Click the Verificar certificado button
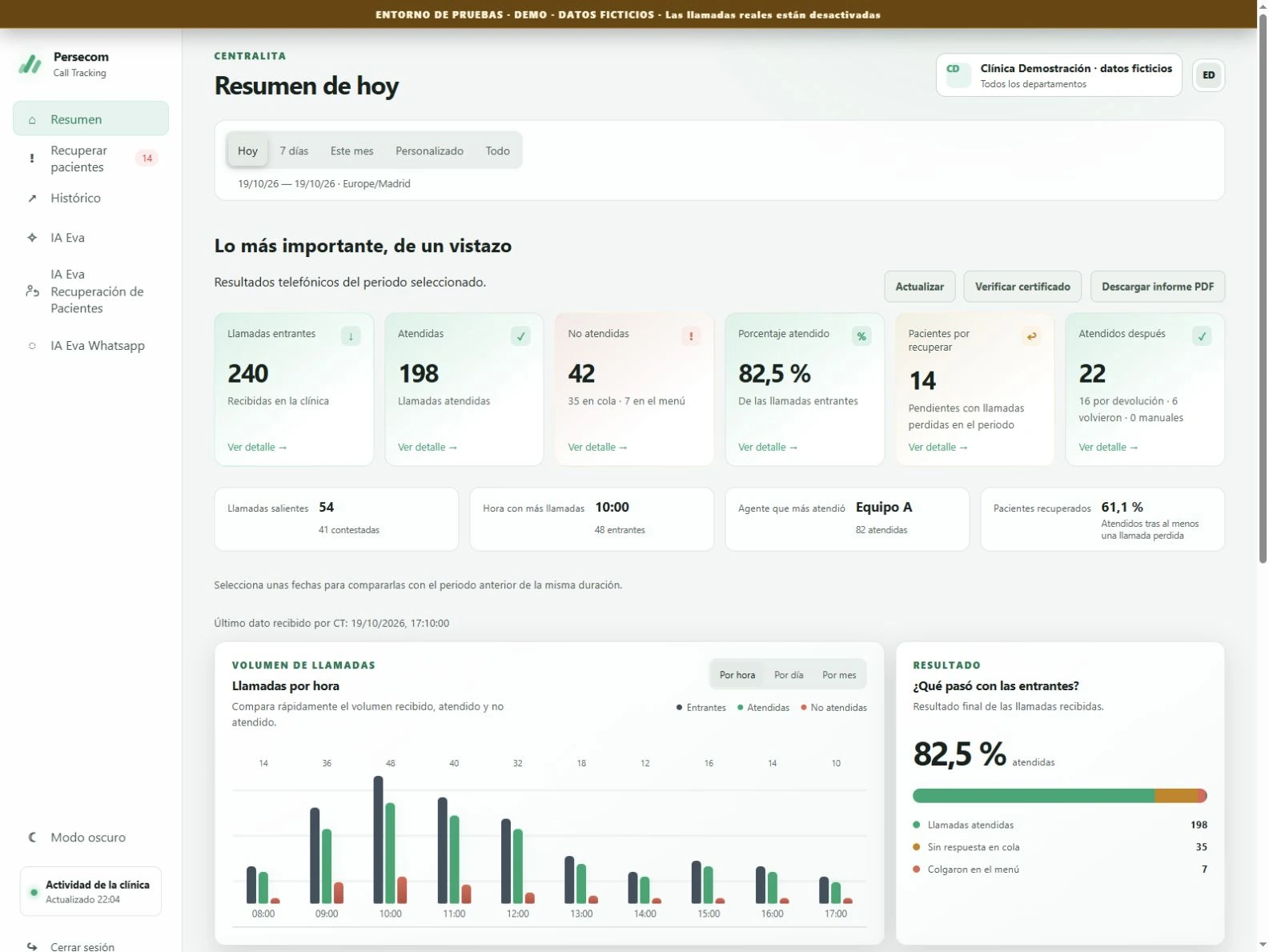1269x952 pixels. [1022, 287]
